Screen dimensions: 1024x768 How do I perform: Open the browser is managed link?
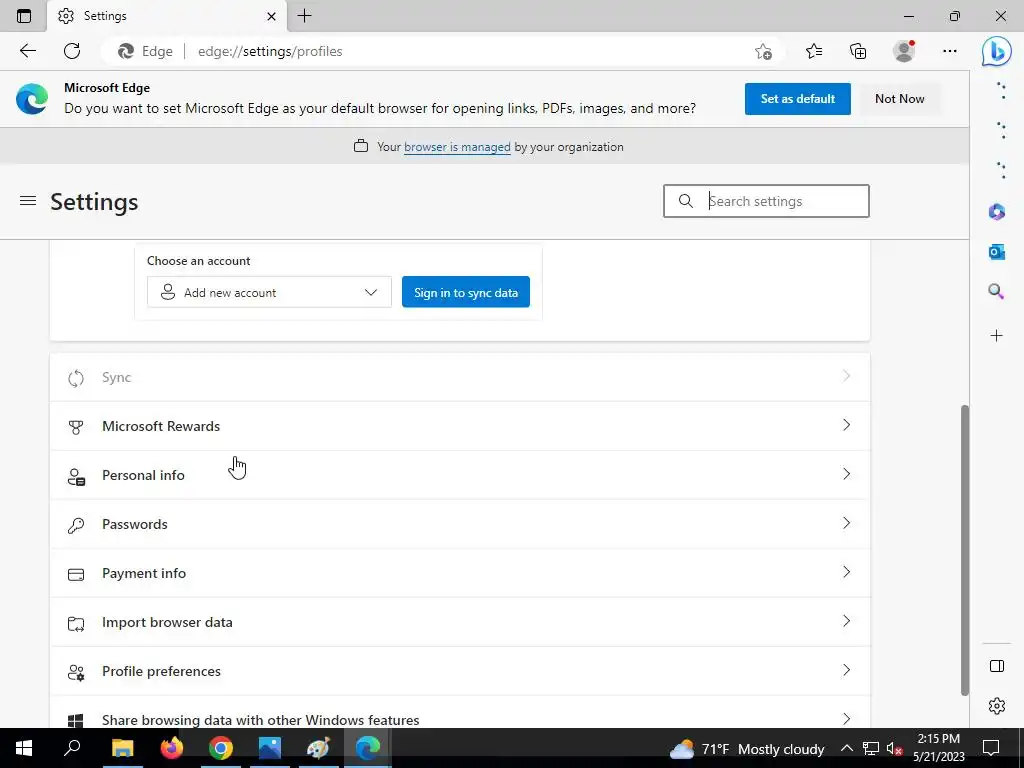pyautogui.click(x=457, y=147)
